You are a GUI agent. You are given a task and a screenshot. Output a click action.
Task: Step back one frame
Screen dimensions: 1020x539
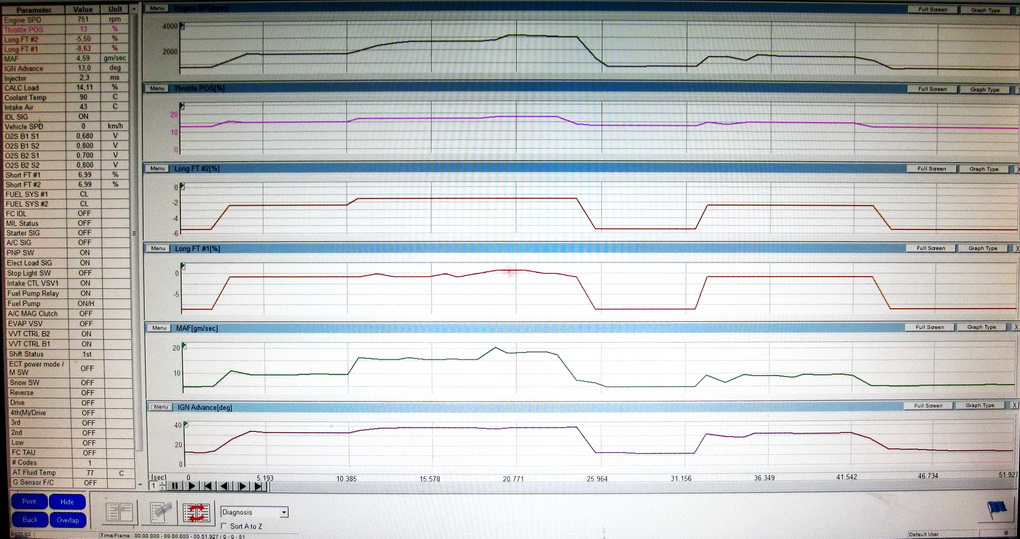point(226,486)
